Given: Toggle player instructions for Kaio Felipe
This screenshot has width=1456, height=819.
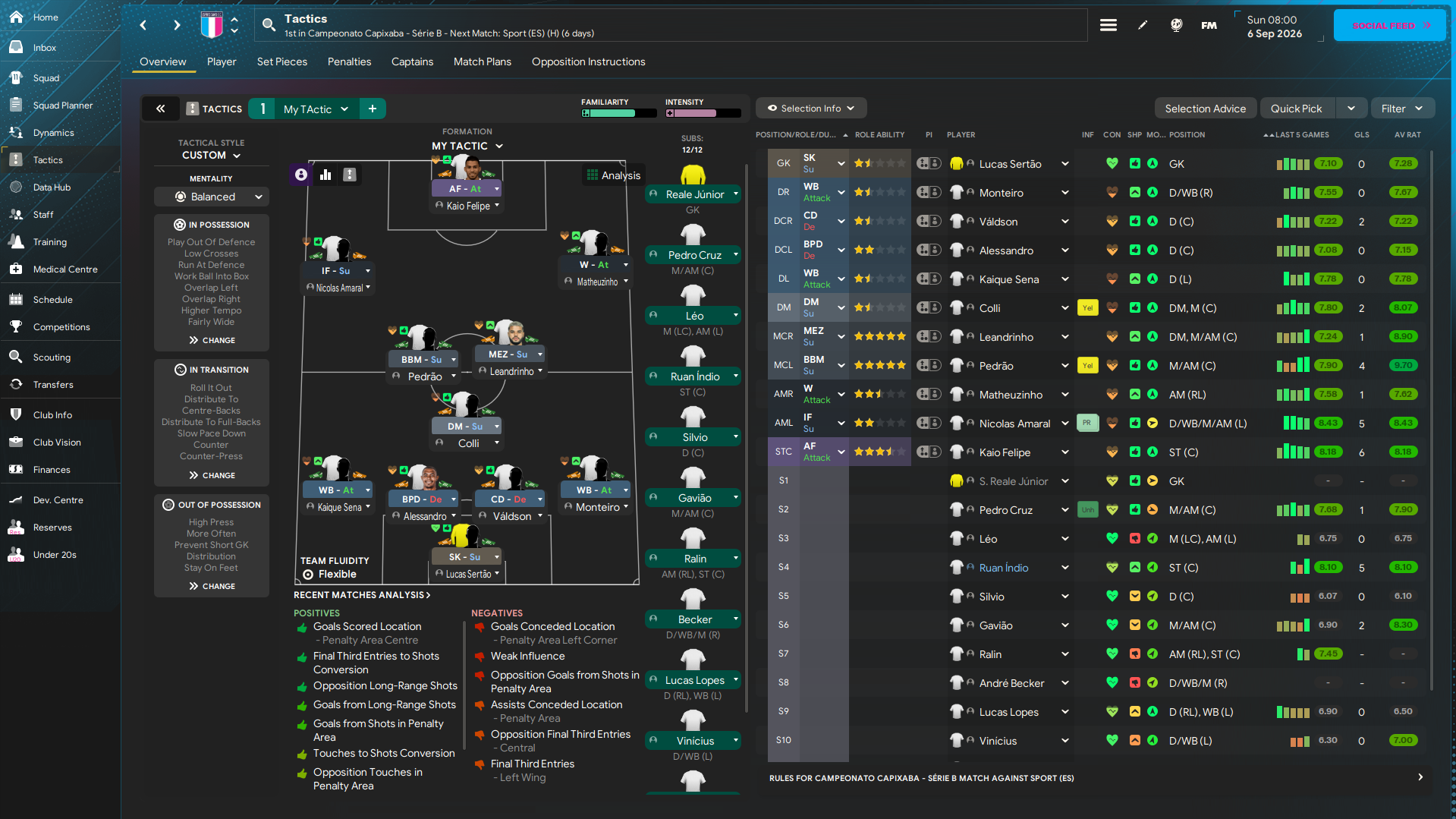Looking at the screenshot, I should pos(929,452).
